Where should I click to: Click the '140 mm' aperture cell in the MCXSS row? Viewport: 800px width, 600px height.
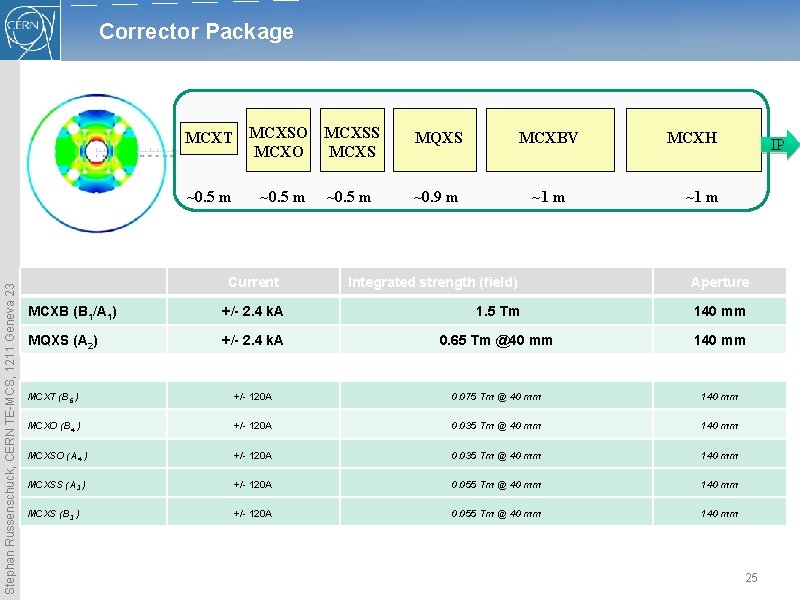point(720,484)
